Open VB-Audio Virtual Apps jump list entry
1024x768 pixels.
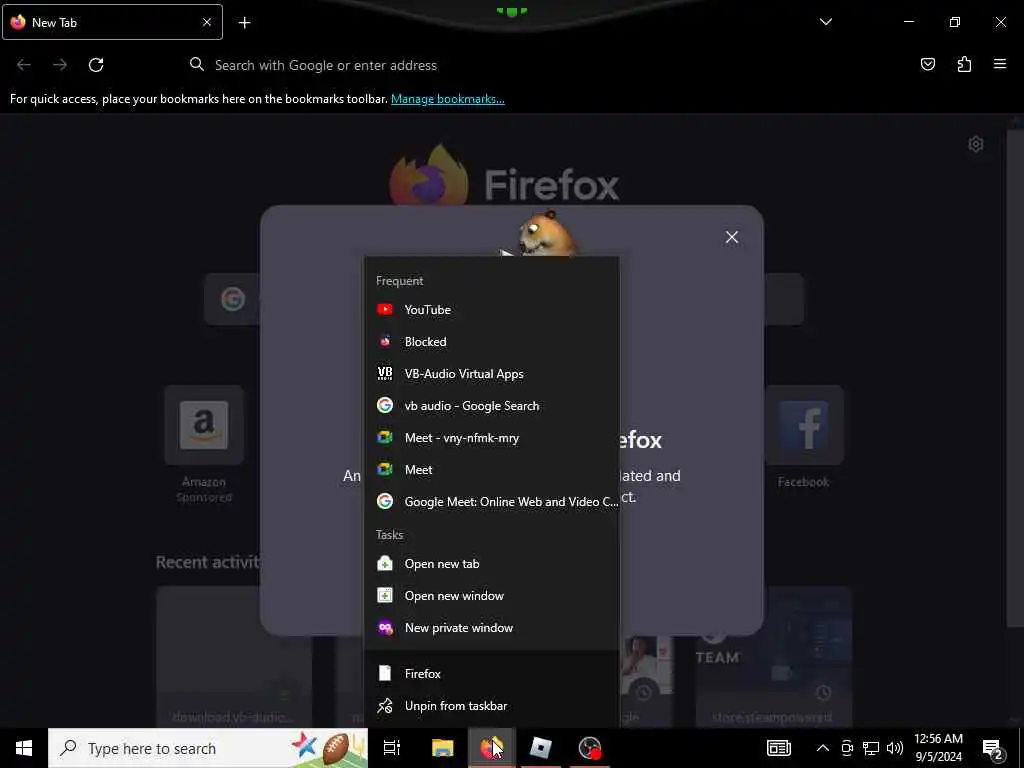491,374
